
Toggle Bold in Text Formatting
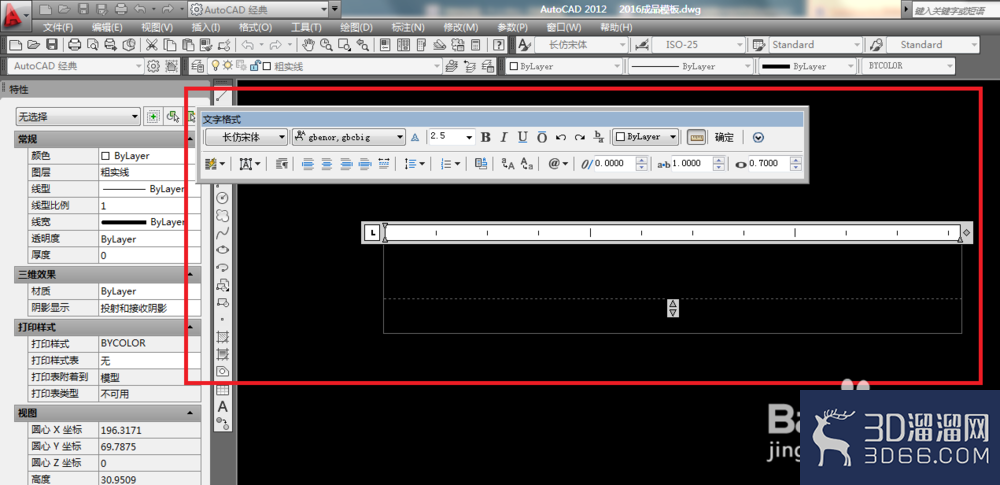485,137
